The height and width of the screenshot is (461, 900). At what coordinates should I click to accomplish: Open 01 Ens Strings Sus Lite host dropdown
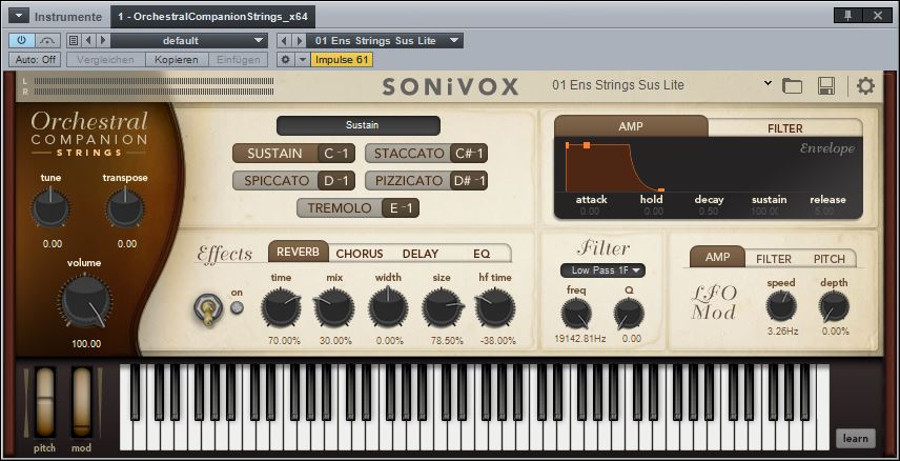385,41
